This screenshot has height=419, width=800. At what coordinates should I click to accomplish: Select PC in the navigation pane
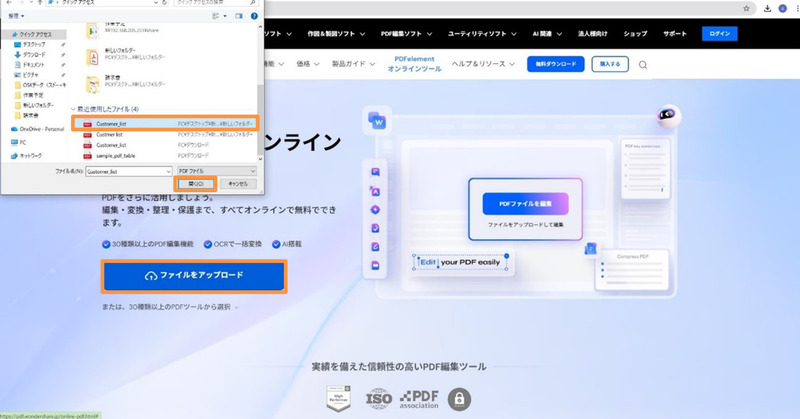click(18, 142)
